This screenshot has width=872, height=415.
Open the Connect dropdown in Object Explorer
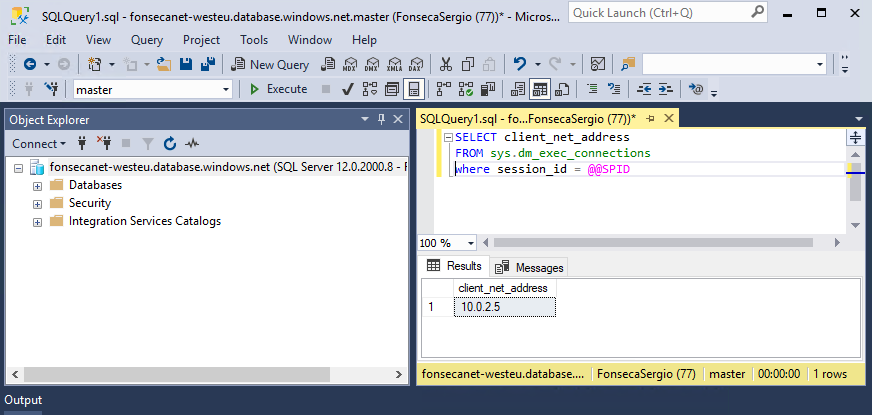(39, 144)
